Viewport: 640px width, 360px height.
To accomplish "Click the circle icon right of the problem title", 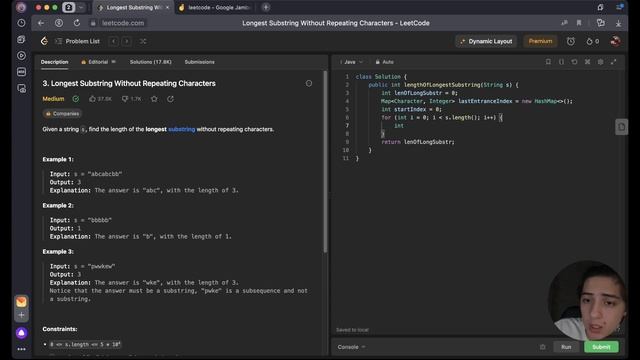I will click(x=309, y=83).
